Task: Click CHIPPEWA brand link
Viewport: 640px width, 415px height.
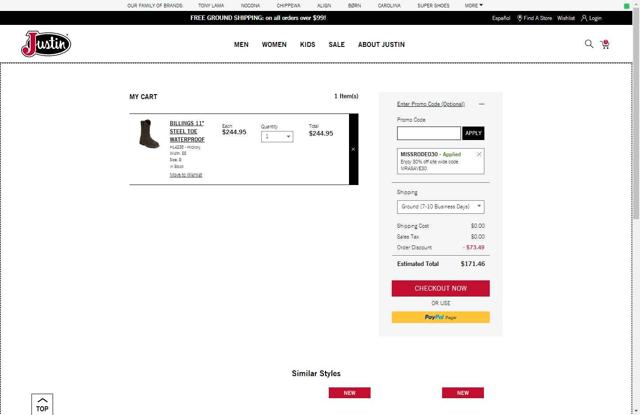Action: pos(289,6)
